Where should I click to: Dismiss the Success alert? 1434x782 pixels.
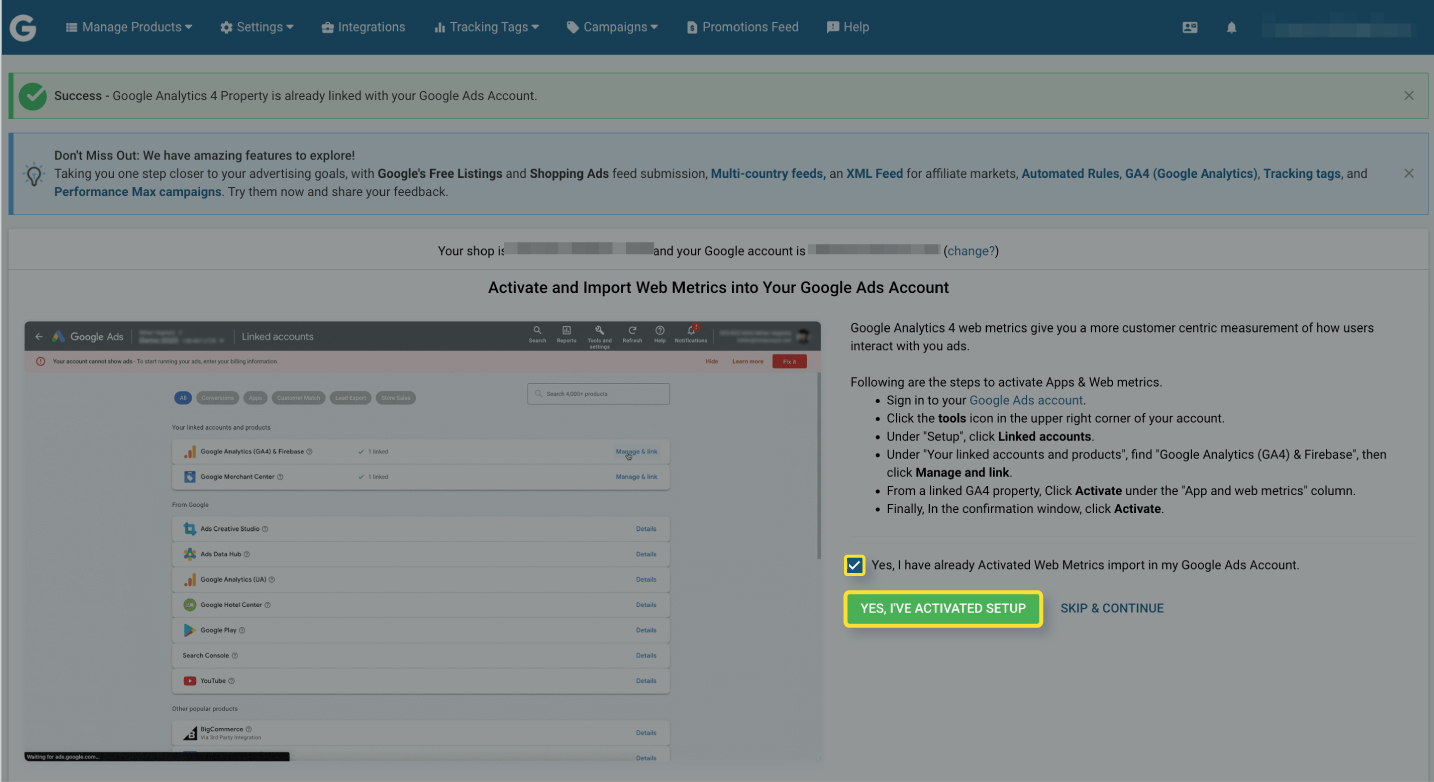click(x=1409, y=96)
